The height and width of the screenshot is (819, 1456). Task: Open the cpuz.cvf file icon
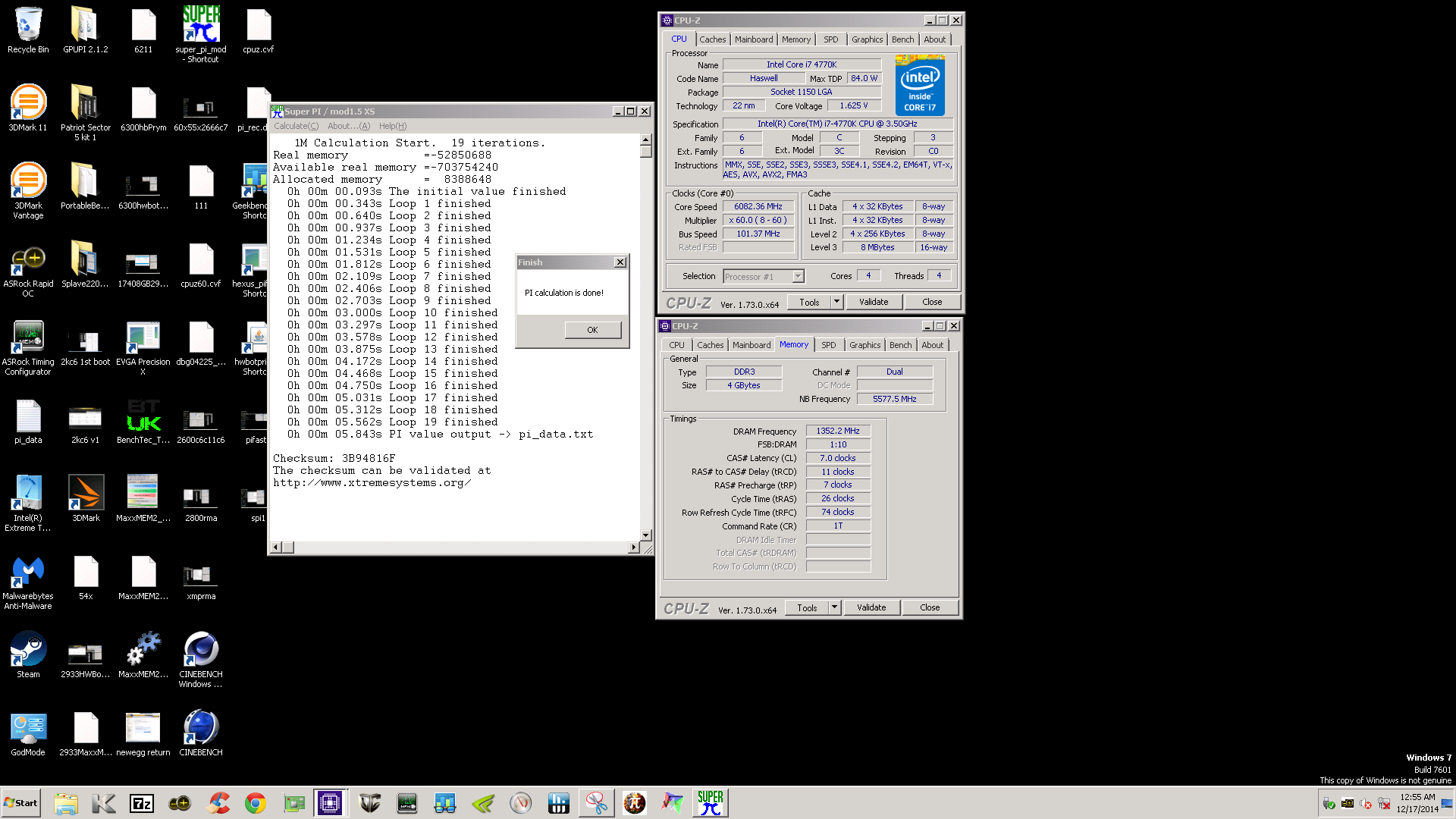(258, 30)
